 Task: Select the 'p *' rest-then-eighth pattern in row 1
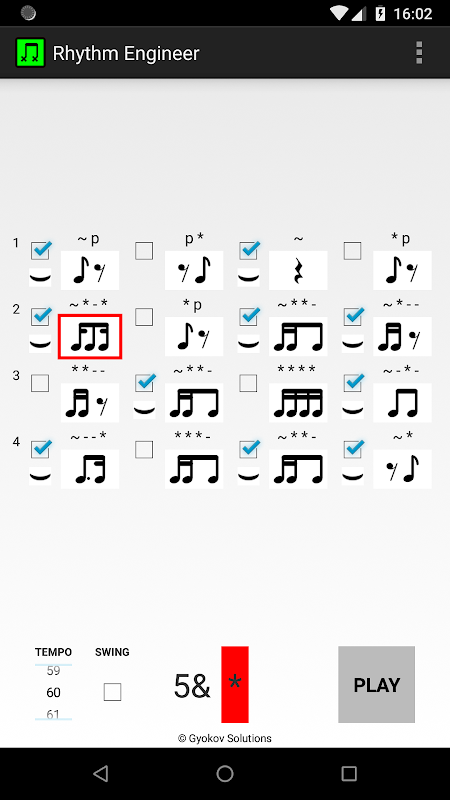[194, 270]
